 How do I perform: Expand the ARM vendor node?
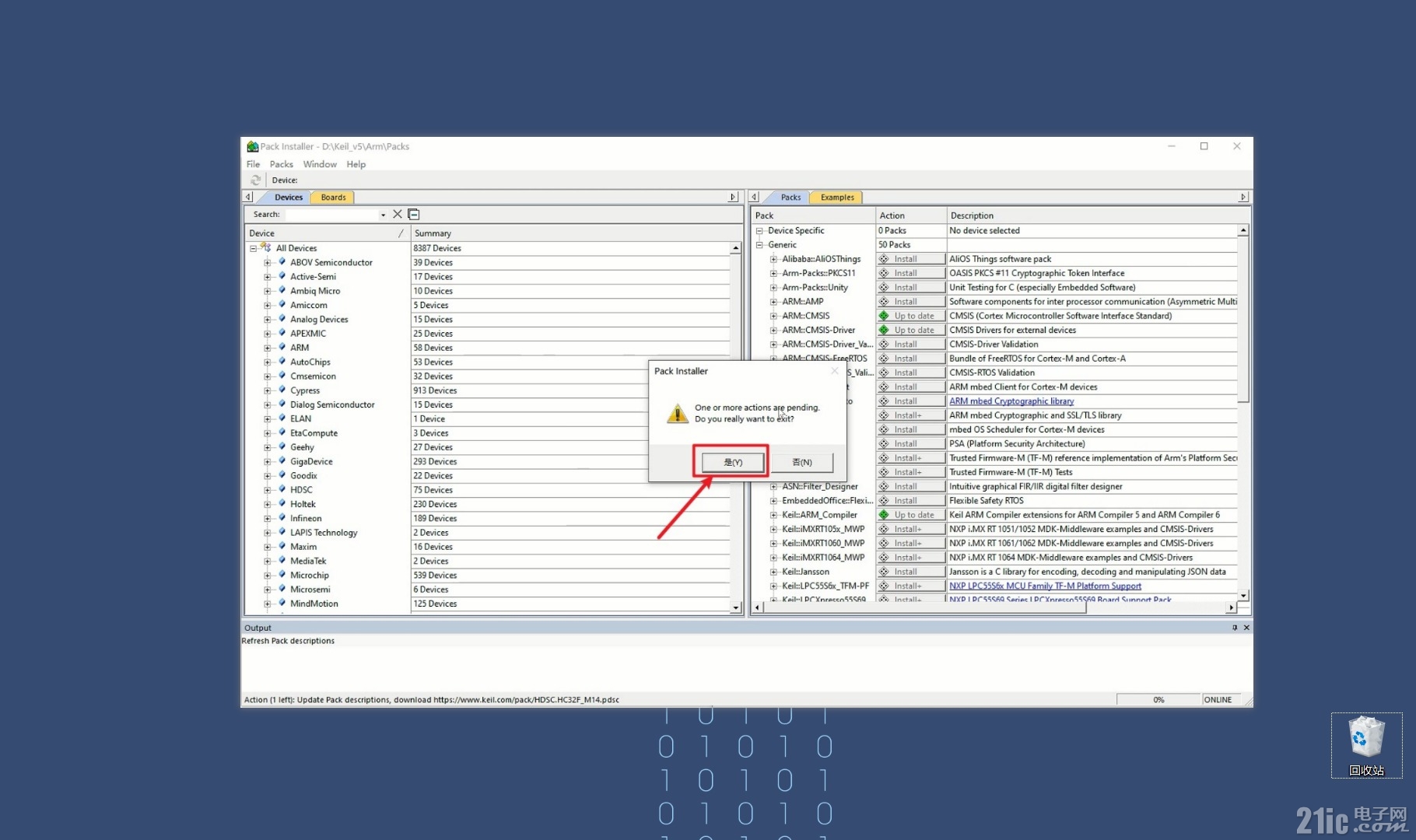point(267,348)
